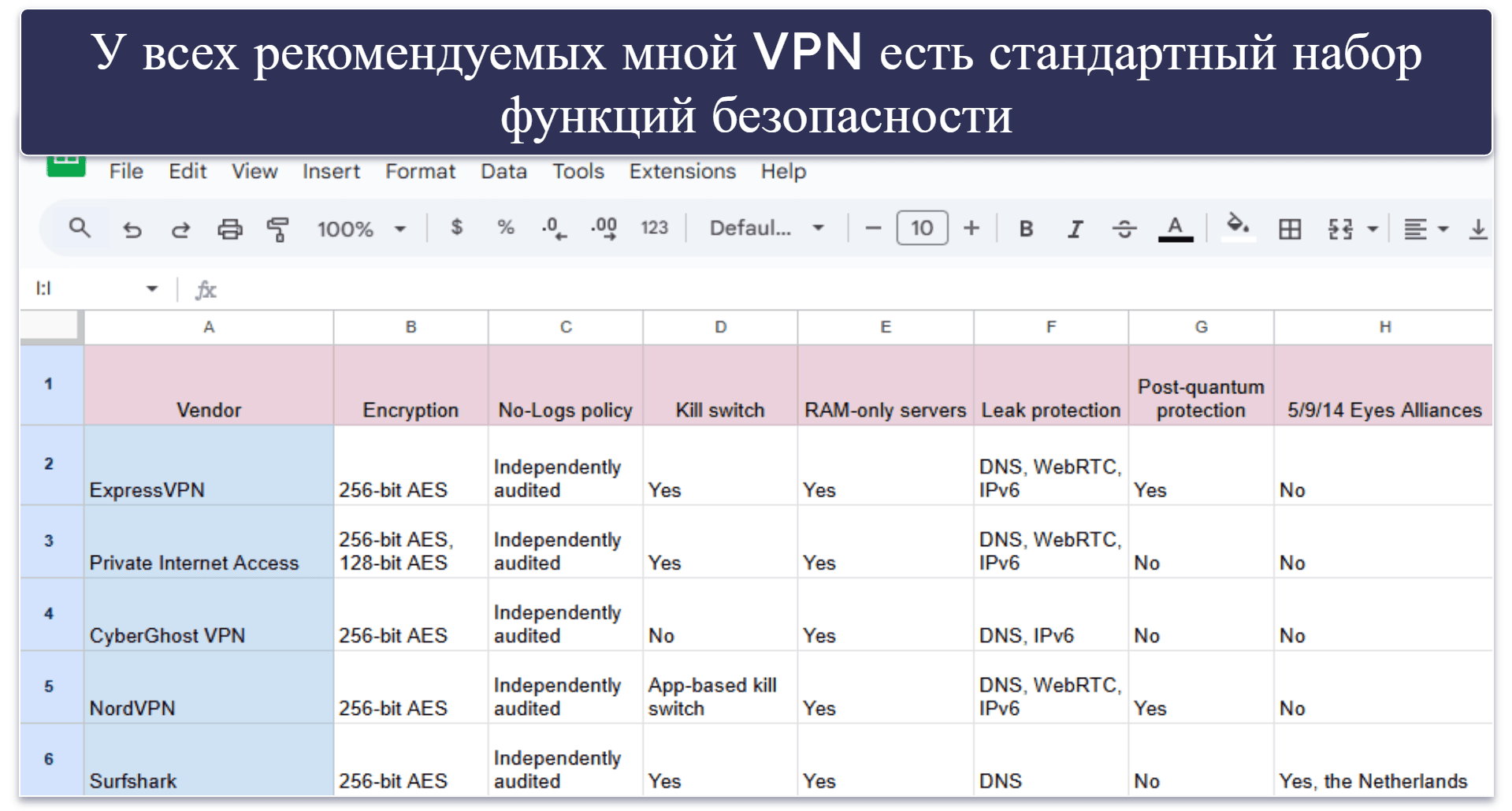Viewport: 1512px width, 811px height.
Task: Open the 123 more formats menu
Action: (x=654, y=228)
